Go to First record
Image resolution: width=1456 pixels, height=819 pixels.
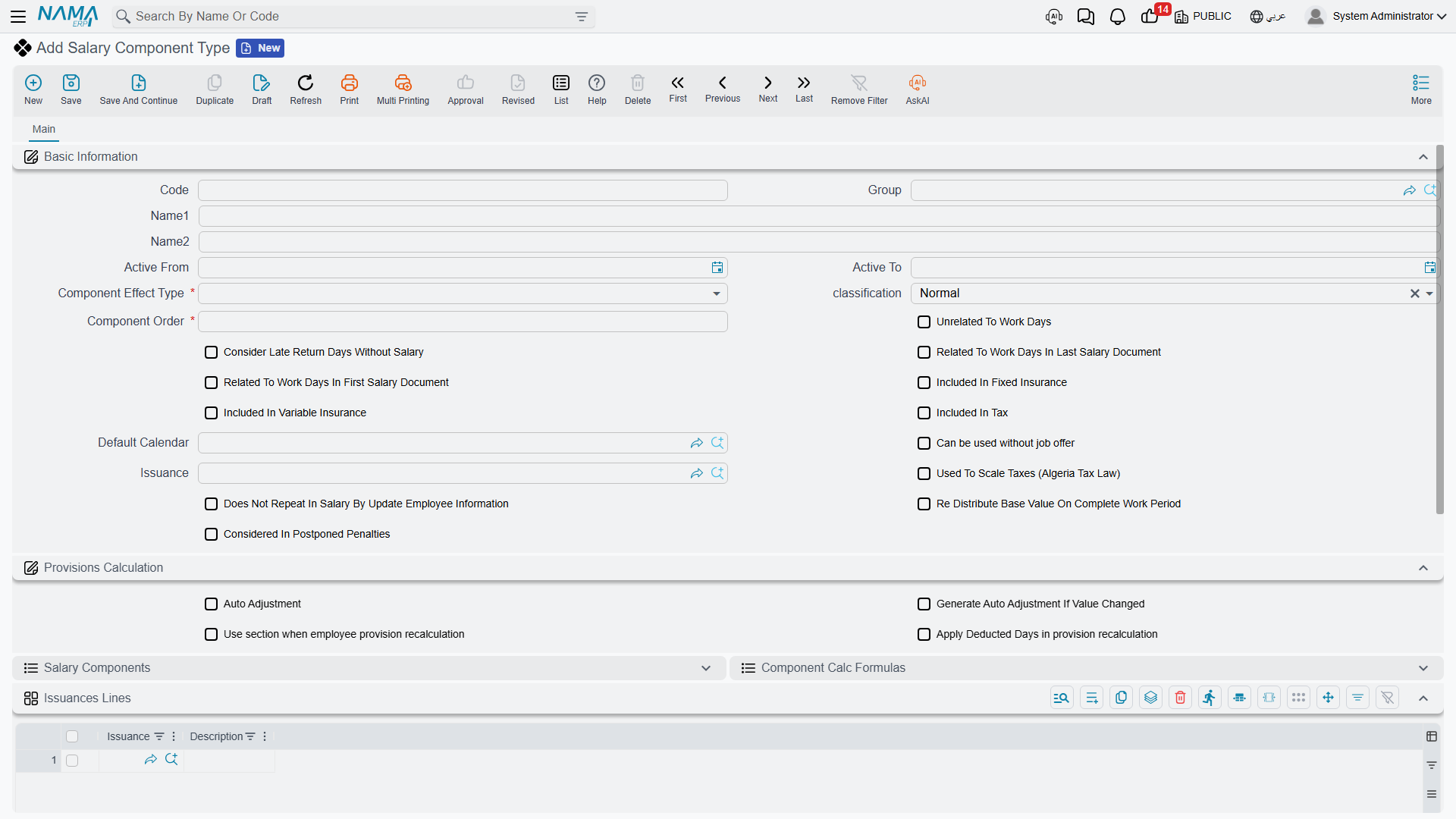click(x=678, y=88)
